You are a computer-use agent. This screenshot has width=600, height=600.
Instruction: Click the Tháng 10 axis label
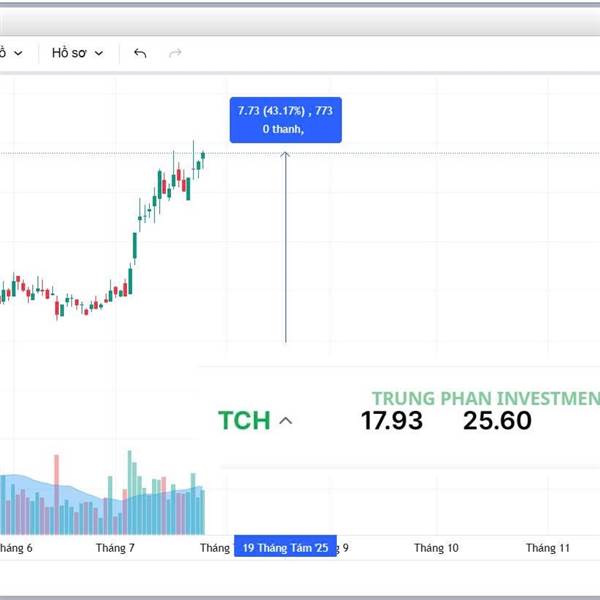tap(436, 548)
